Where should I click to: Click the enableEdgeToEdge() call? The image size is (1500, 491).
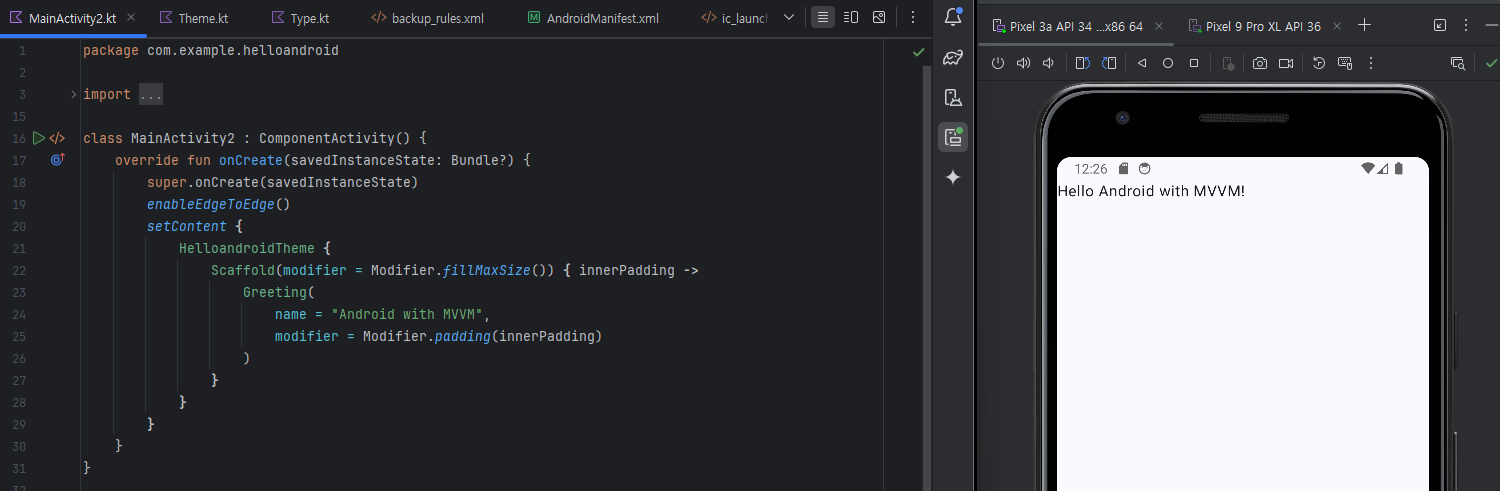218,204
